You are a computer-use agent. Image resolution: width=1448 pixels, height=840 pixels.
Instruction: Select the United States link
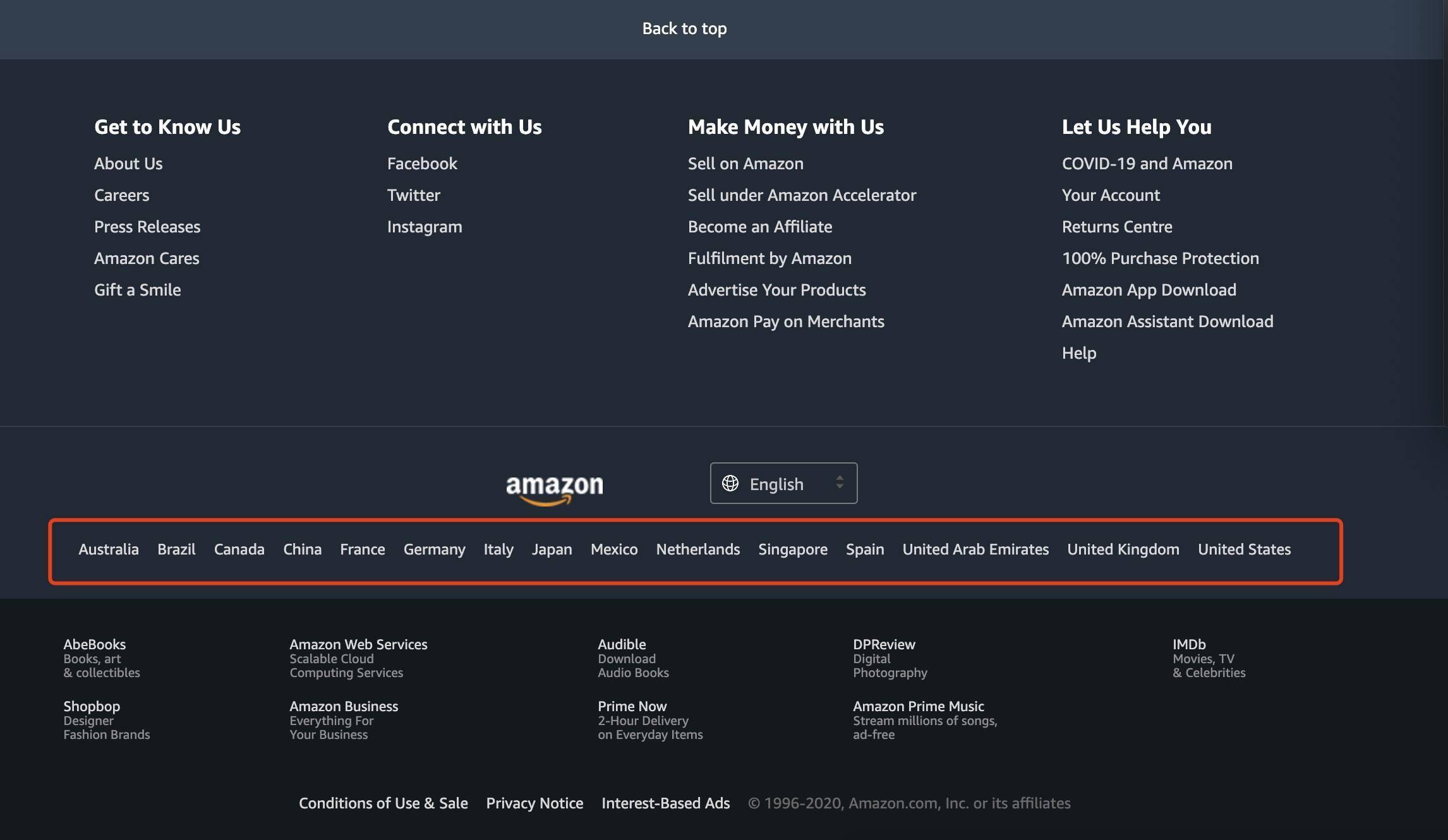[x=1245, y=549]
